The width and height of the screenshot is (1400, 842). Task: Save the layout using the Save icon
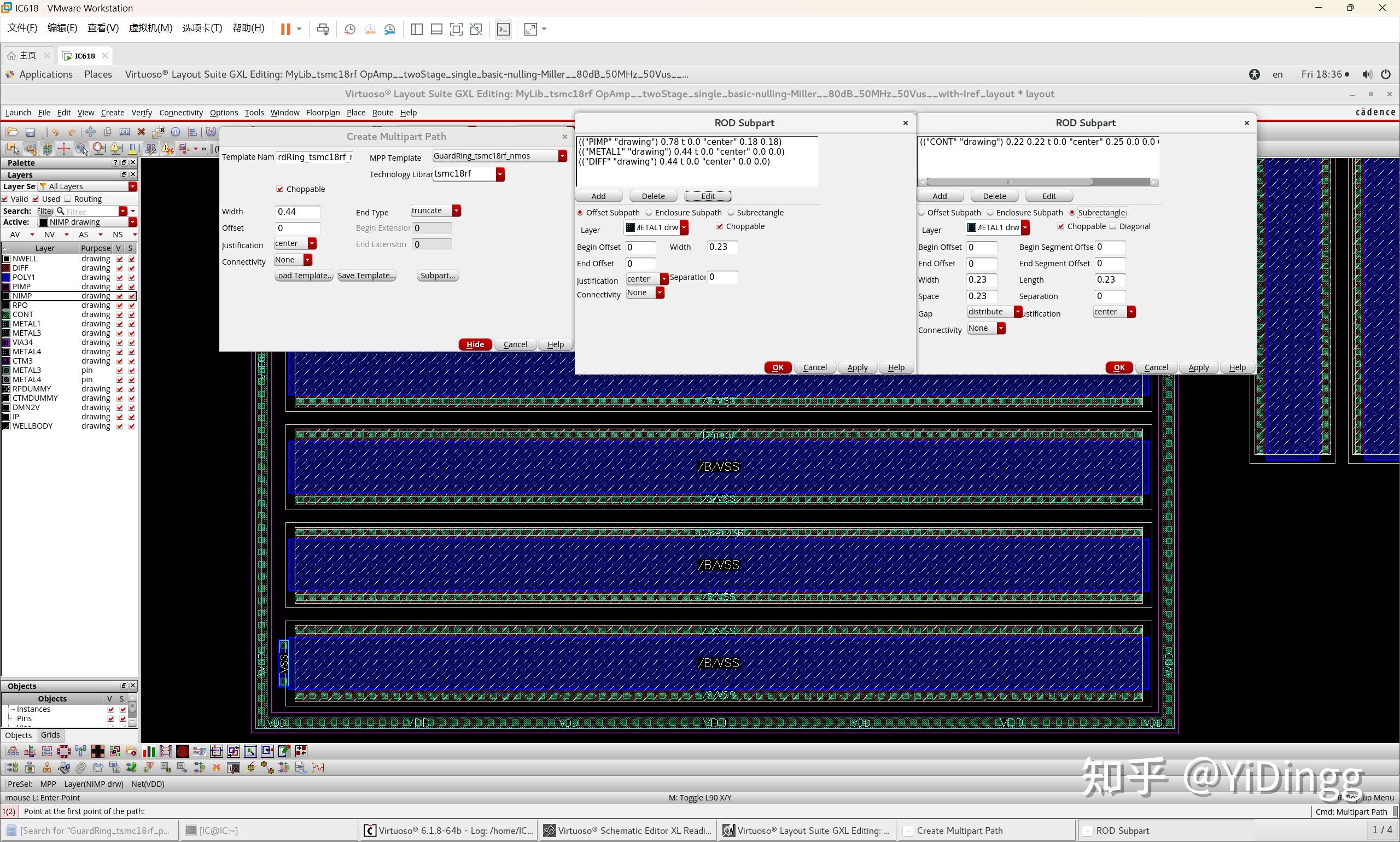(x=30, y=132)
